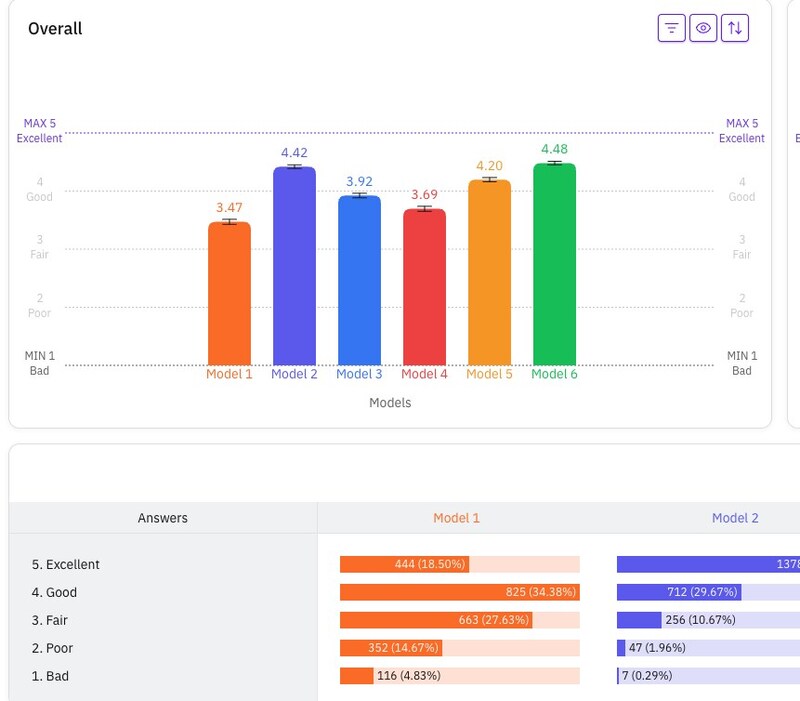Click the 2. Poor row label
This screenshot has width=800, height=701.
53,648
